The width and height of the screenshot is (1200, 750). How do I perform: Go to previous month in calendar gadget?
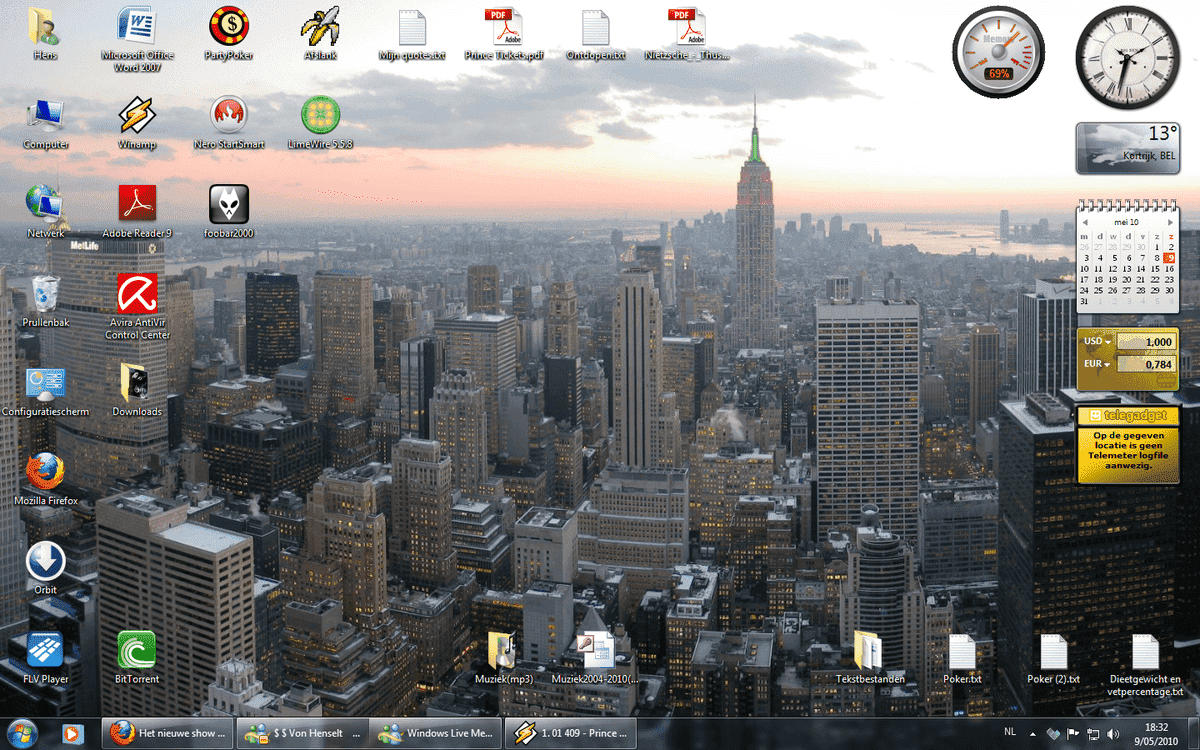point(1086,221)
